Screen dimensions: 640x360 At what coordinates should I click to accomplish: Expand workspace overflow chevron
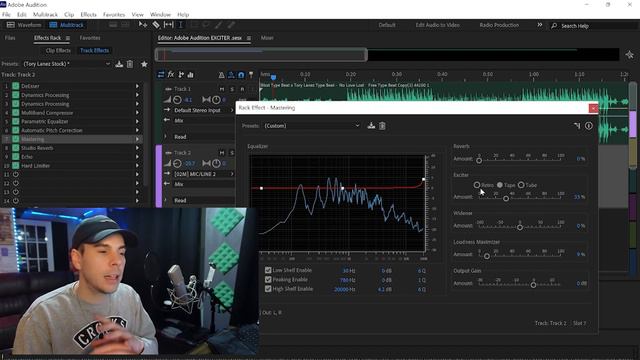tap(540, 25)
